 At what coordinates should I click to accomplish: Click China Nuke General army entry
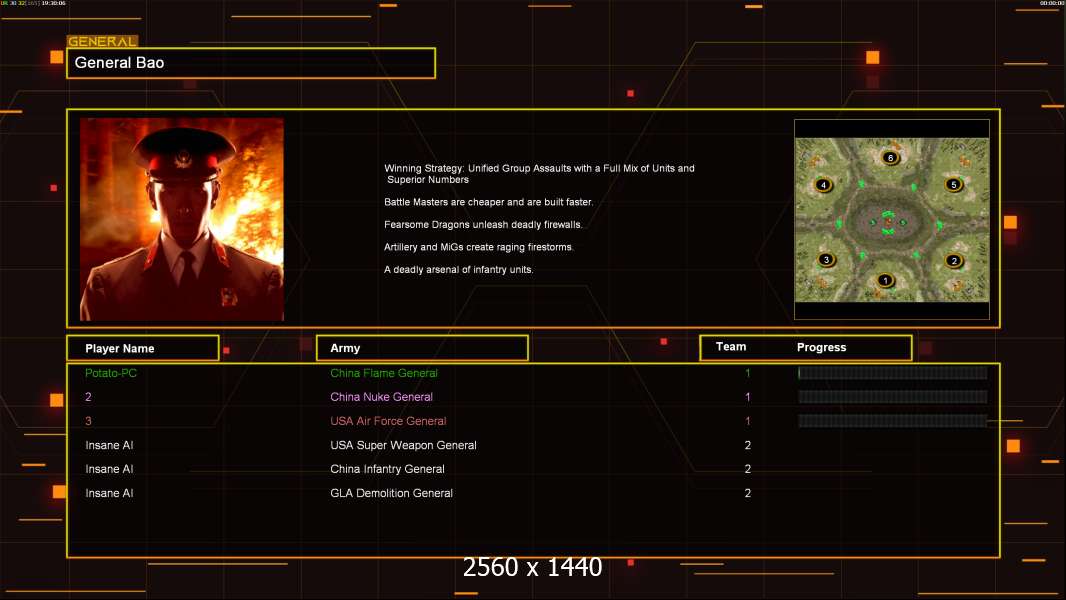click(381, 397)
